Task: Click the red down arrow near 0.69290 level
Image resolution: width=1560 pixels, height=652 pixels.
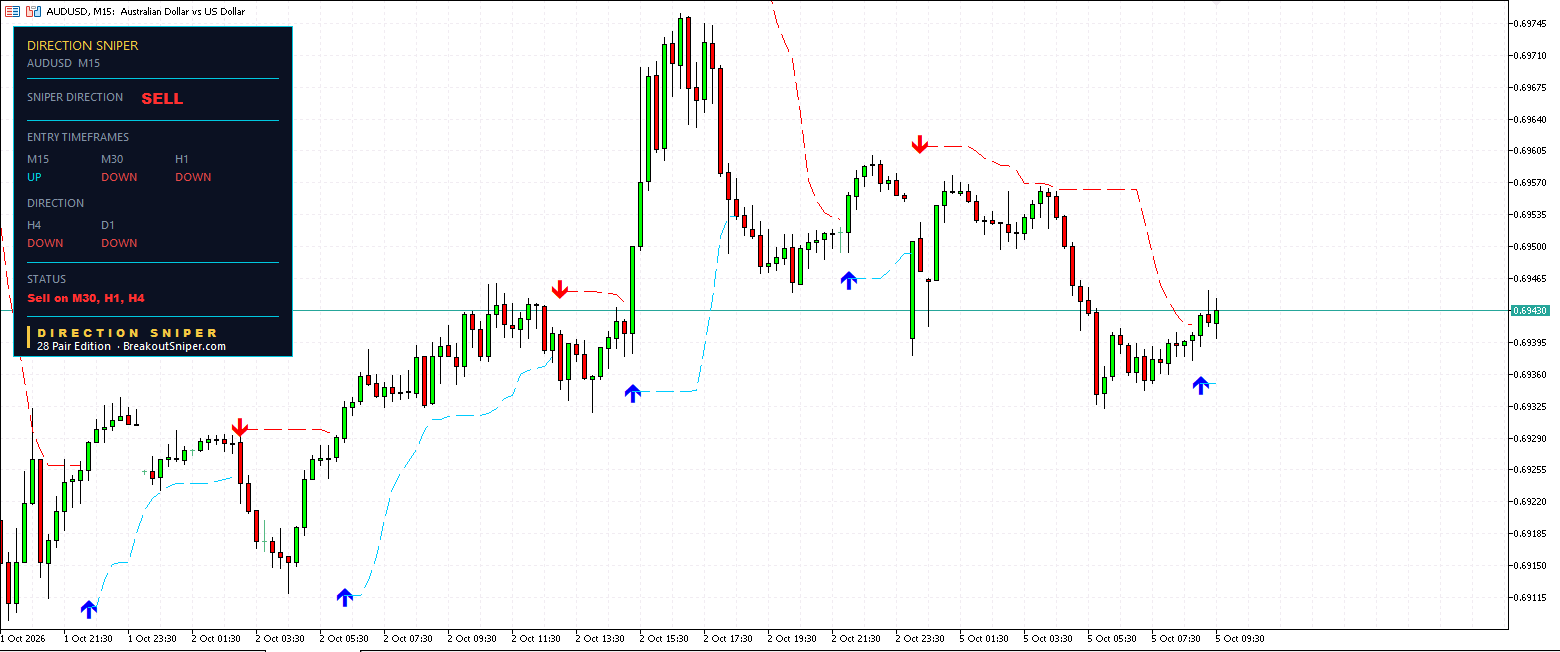Action: (x=239, y=427)
